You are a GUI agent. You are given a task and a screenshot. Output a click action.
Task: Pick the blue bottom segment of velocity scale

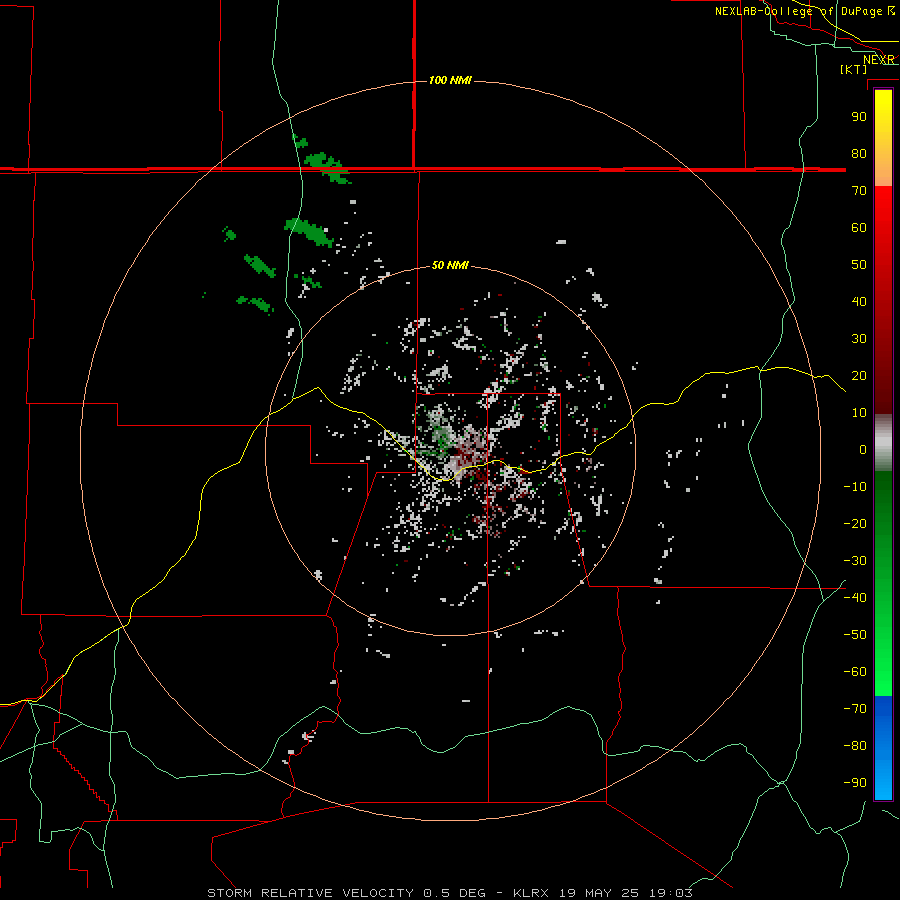click(883, 747)
